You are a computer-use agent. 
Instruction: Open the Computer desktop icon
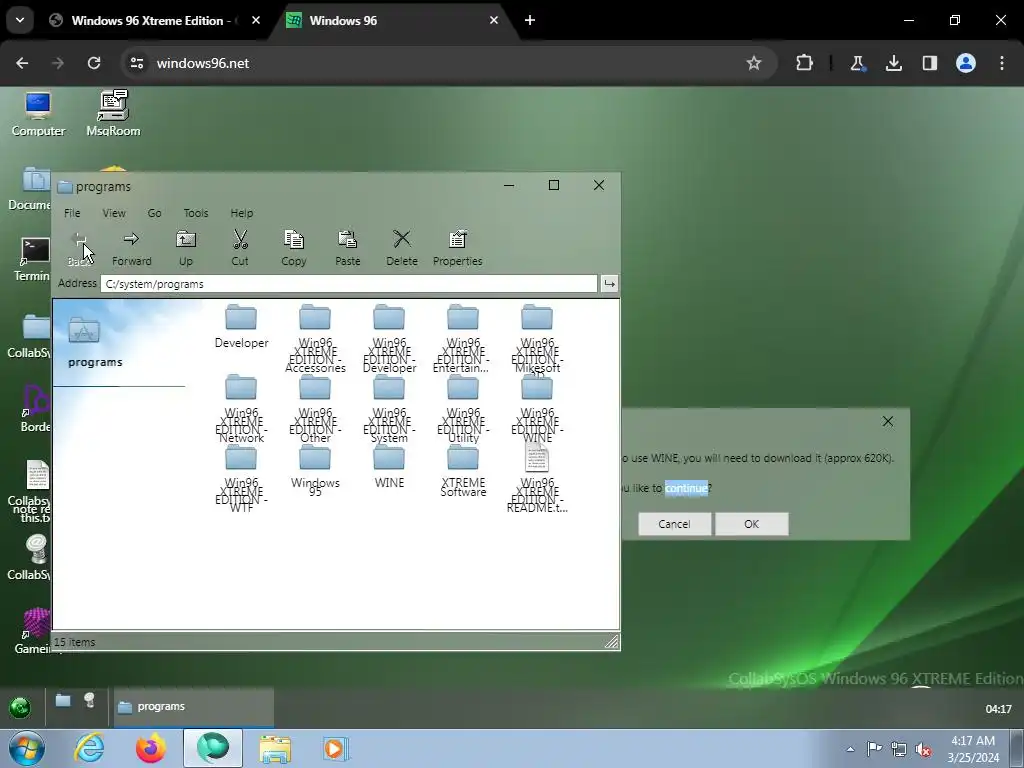coord(38,114)
